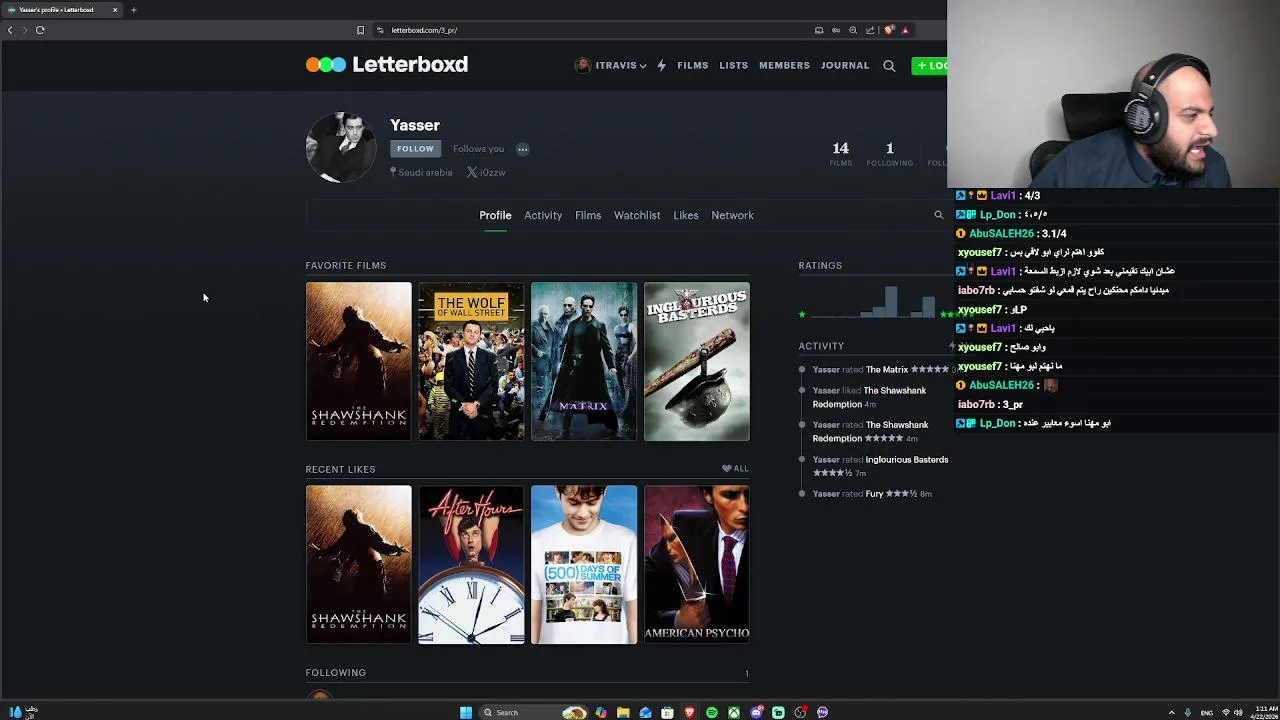1280x720 pixels.
Task: Click the volume speaker tray icon
Action: (x=1238, y=712)
